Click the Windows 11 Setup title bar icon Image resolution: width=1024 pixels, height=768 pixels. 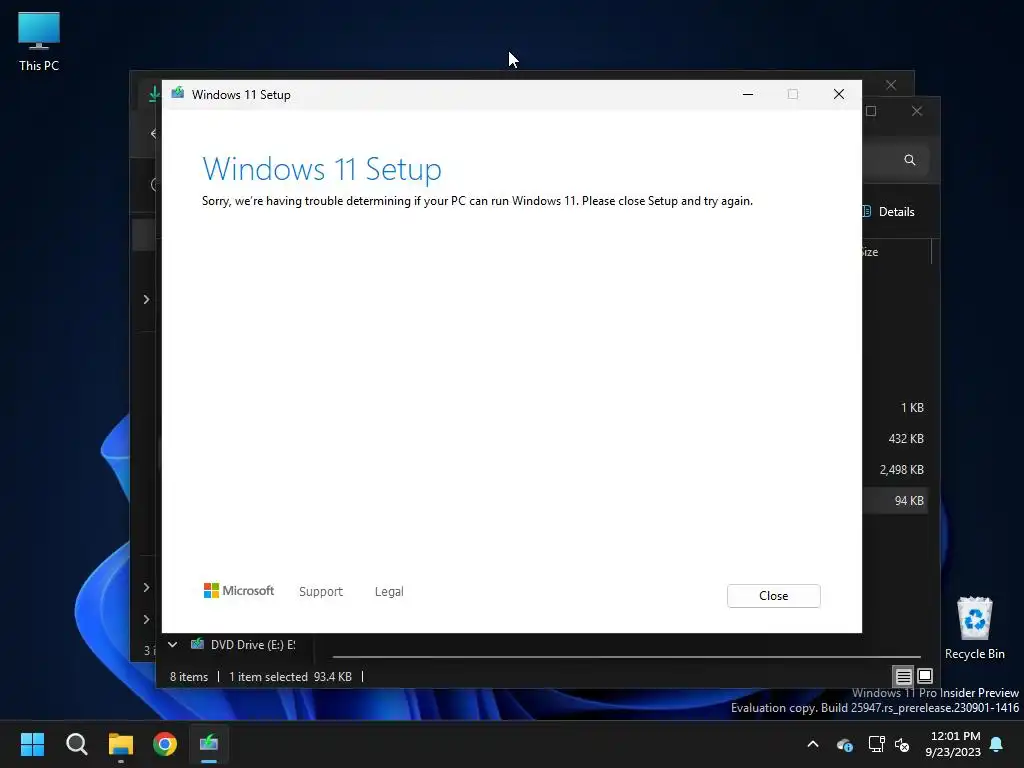coord(178,93)
